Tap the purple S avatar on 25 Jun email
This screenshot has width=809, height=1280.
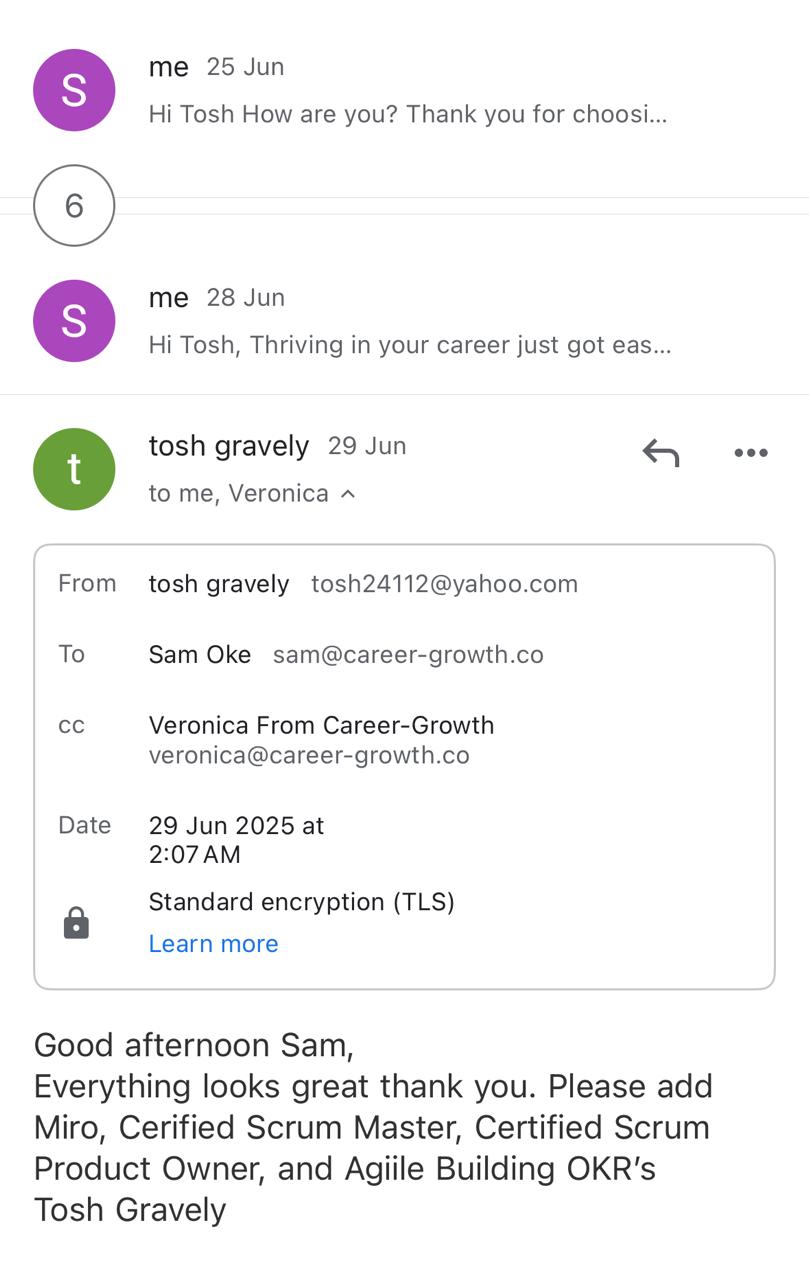click(x=74, y=90)
